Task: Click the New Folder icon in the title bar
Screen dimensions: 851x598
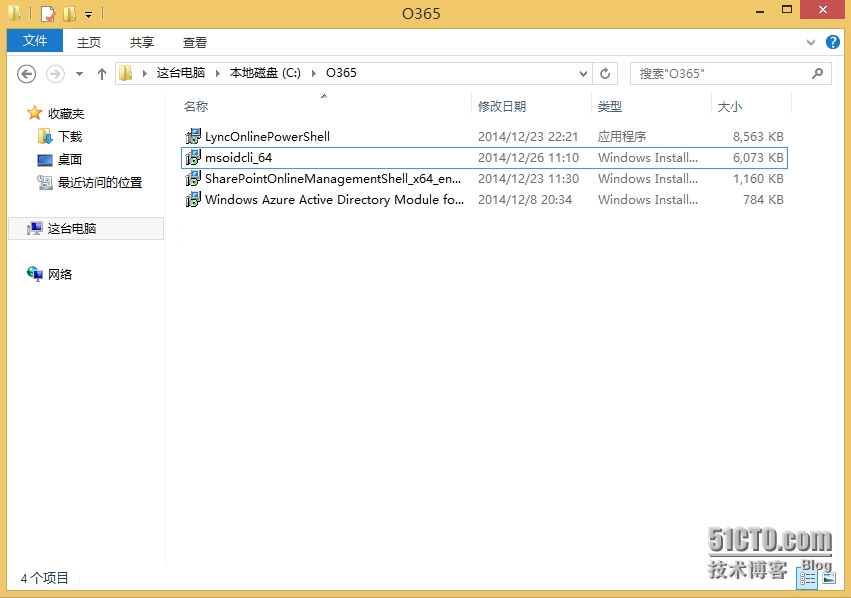Action: coord(69,14)
